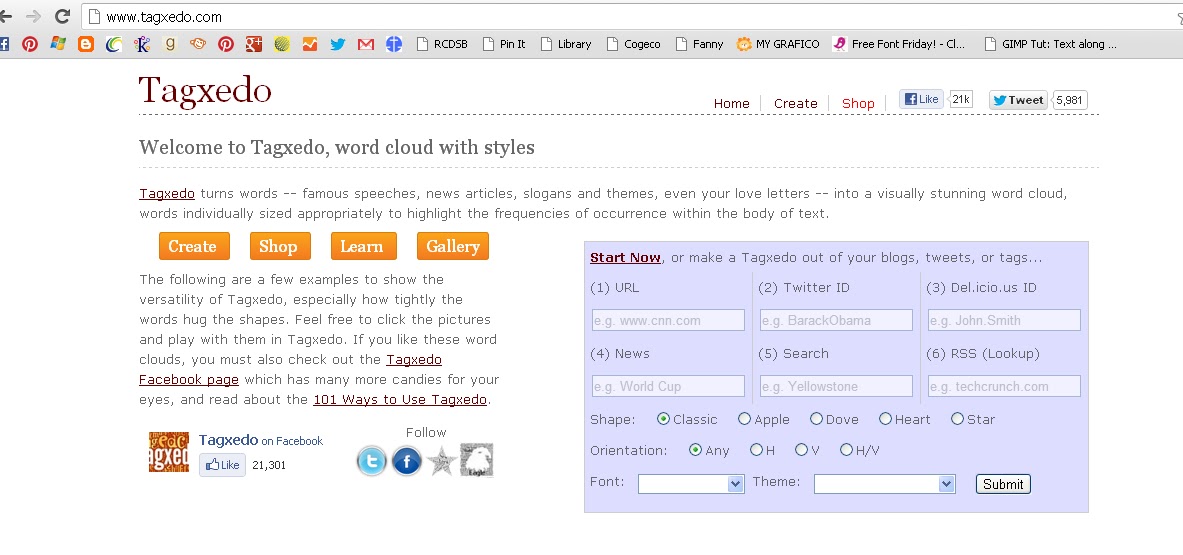Open the Pinterest bookmark beside Google+
This screenshot has height=555, width=1183.
(226, 44)
